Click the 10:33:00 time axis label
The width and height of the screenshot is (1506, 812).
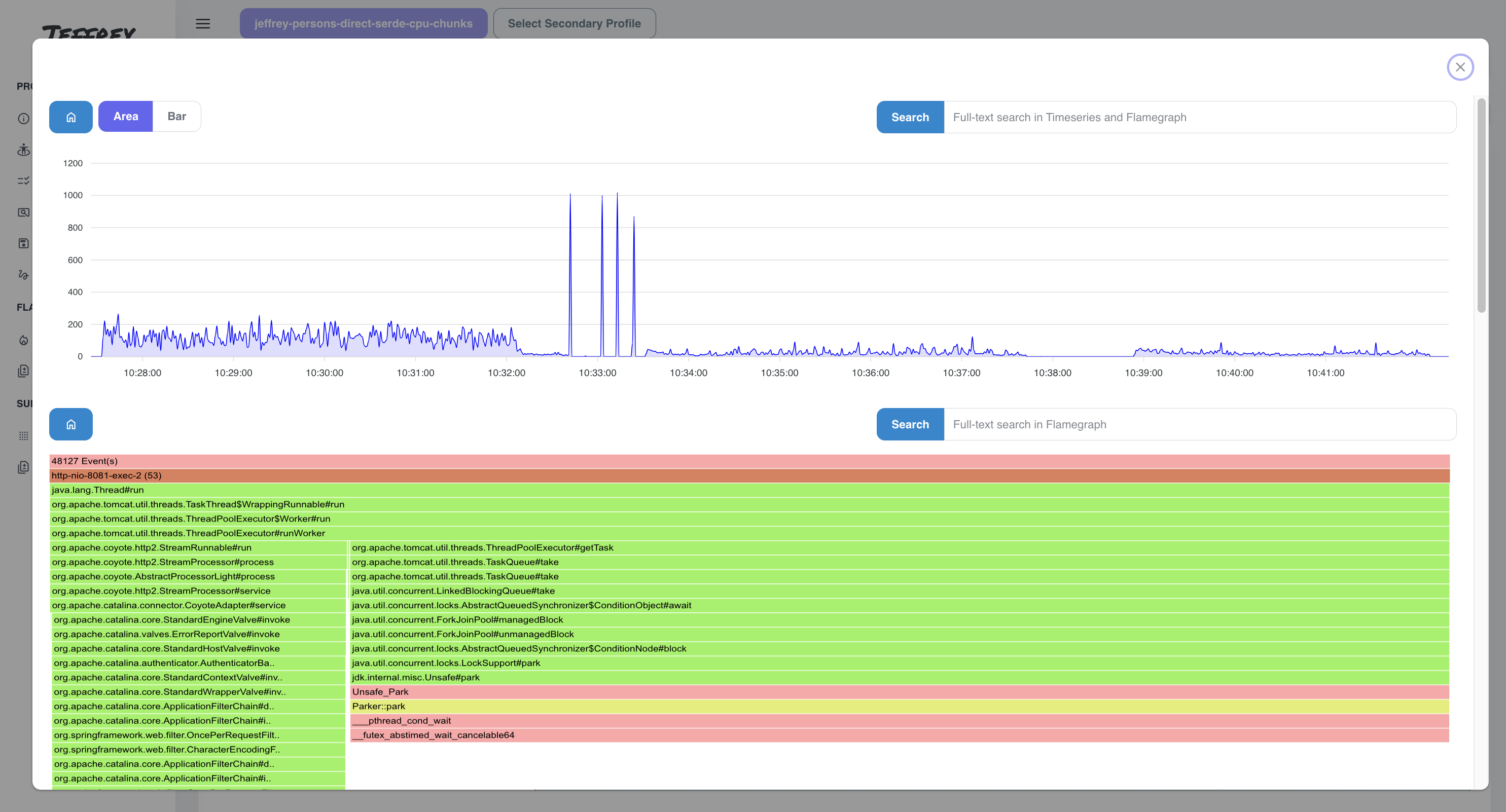point(597,373)
